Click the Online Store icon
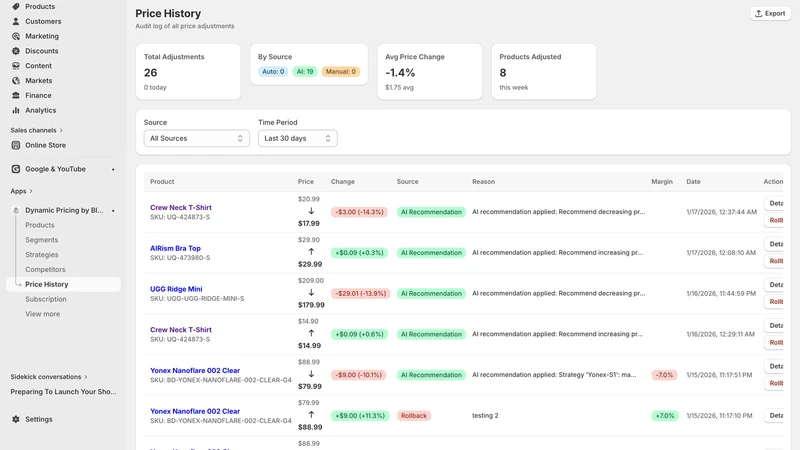 pyautogui.click(x=16, y=145)
